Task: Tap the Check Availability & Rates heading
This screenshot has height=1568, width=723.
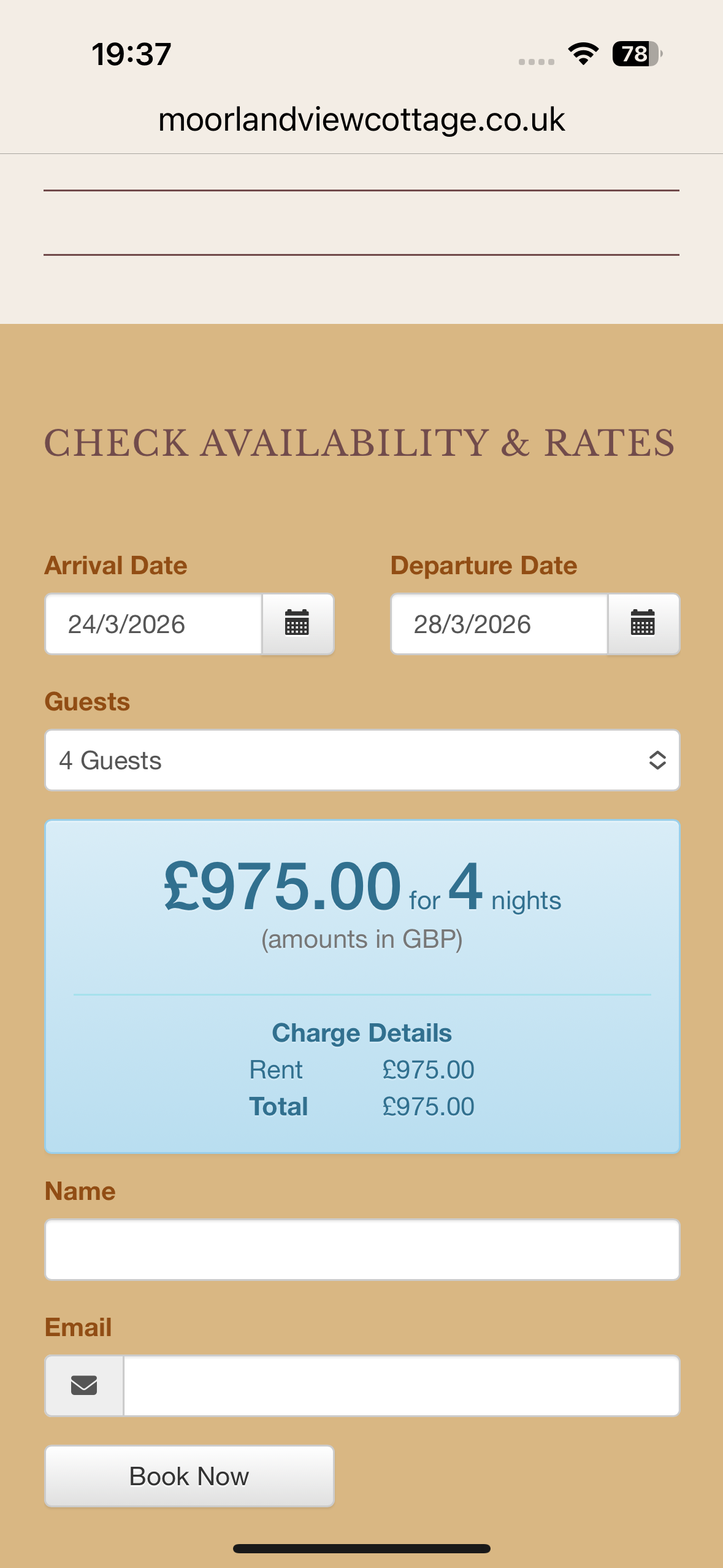Action: coord(359,443)
